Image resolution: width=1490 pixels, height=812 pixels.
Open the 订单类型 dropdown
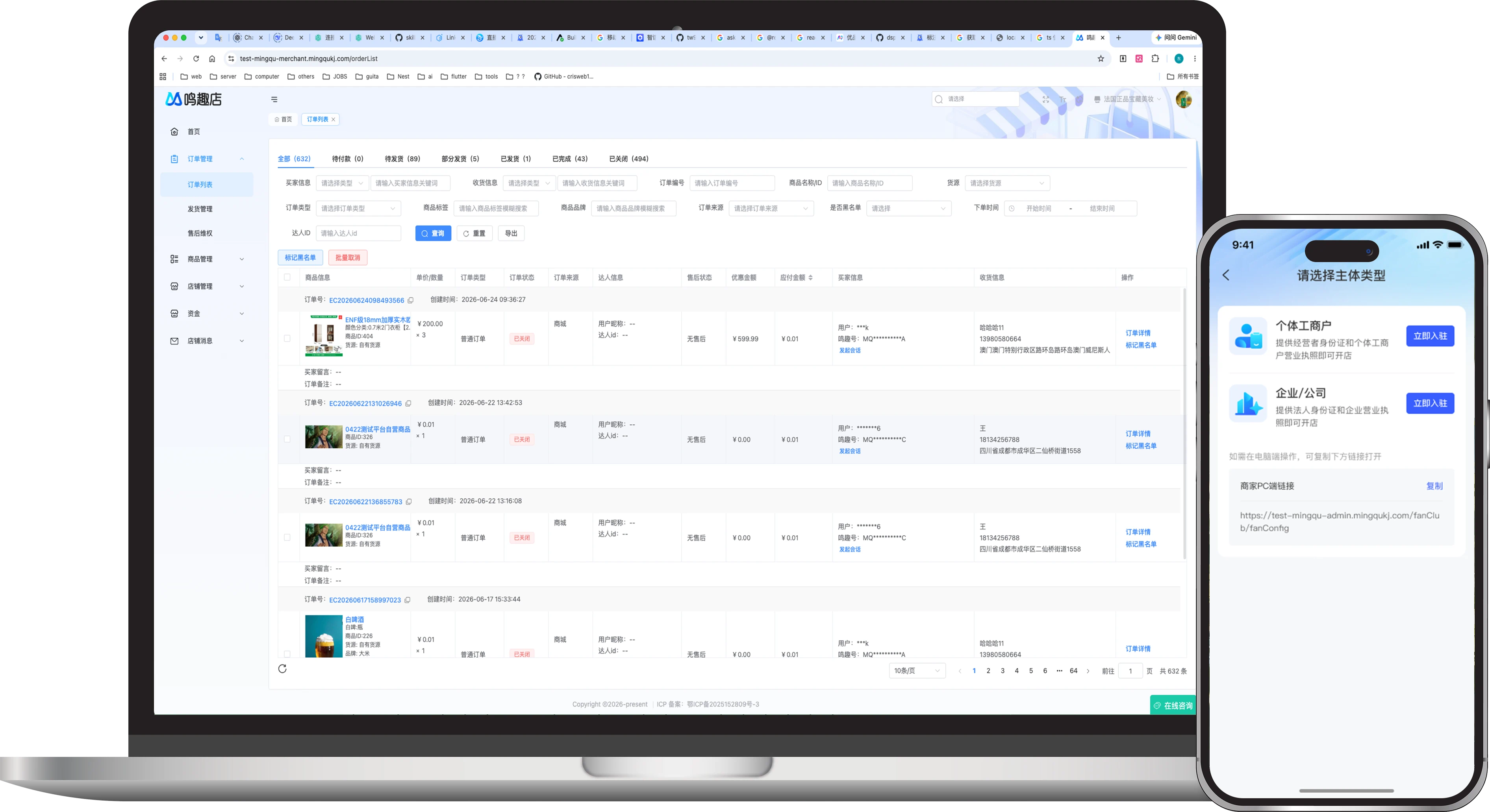pos(359,208)
